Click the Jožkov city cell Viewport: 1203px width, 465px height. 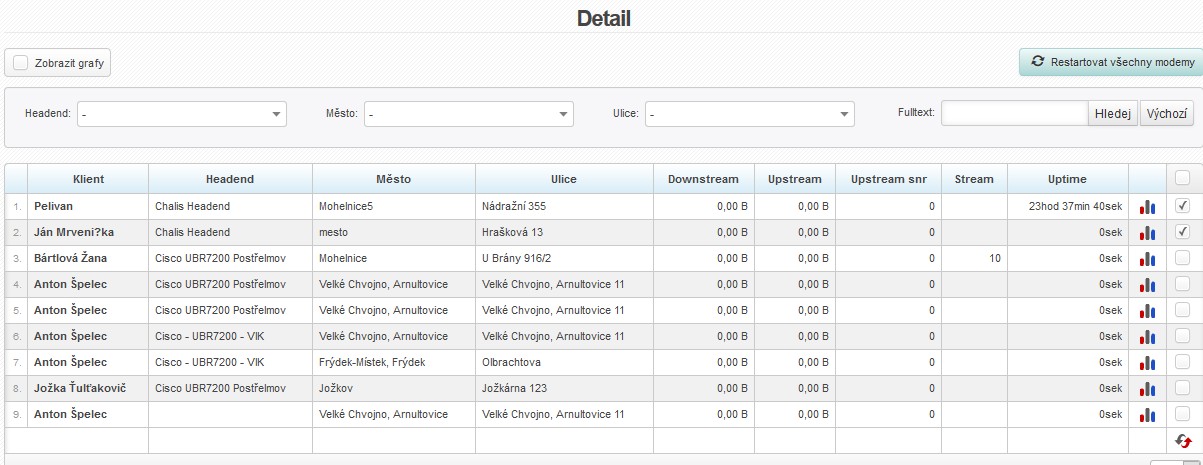(x=393, y=388)
